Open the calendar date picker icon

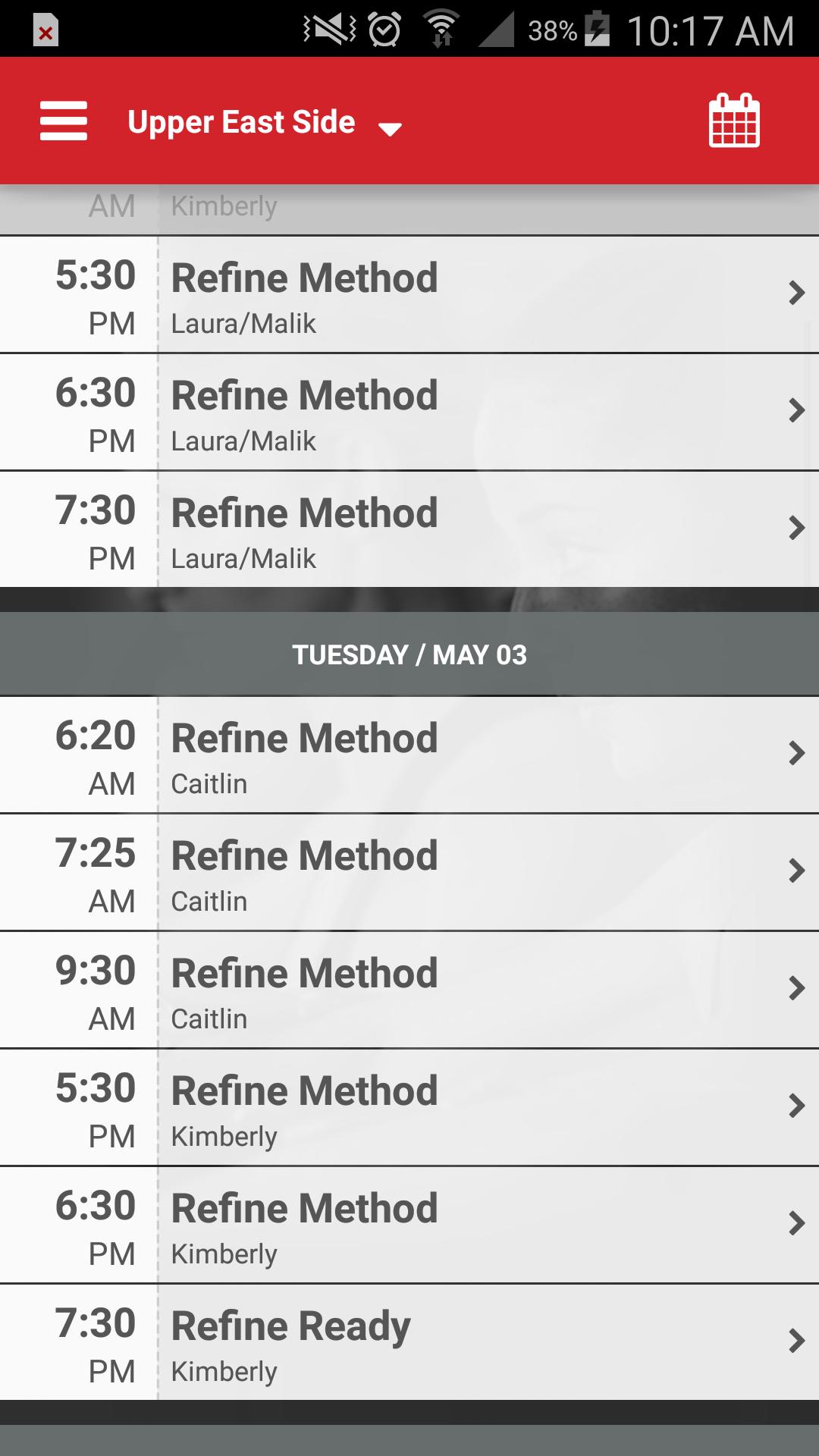tap(733, 121)
